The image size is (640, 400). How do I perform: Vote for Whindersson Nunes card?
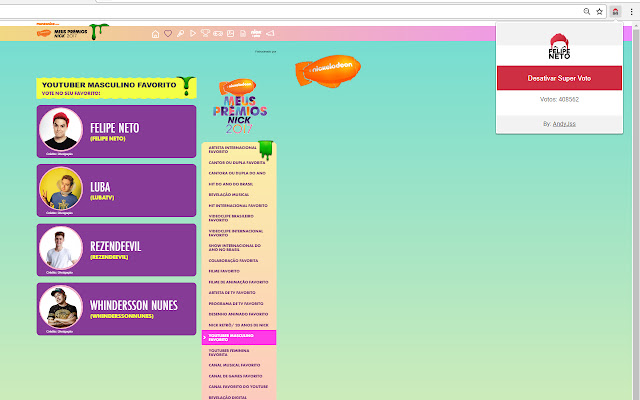[x=116, y=309]
